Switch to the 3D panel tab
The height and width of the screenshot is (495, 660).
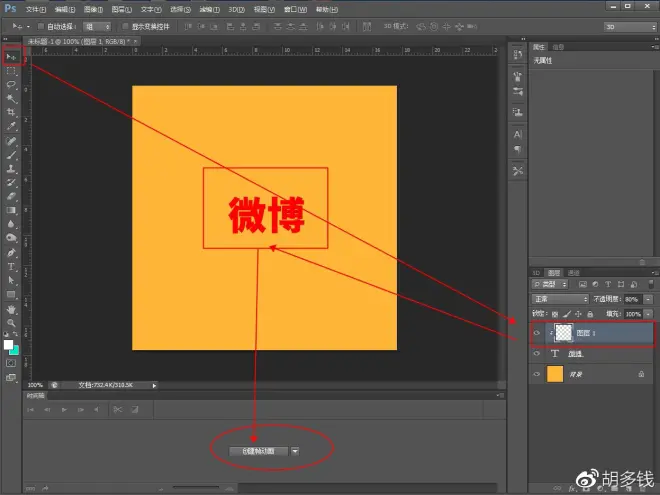click(x=536, y=273)
